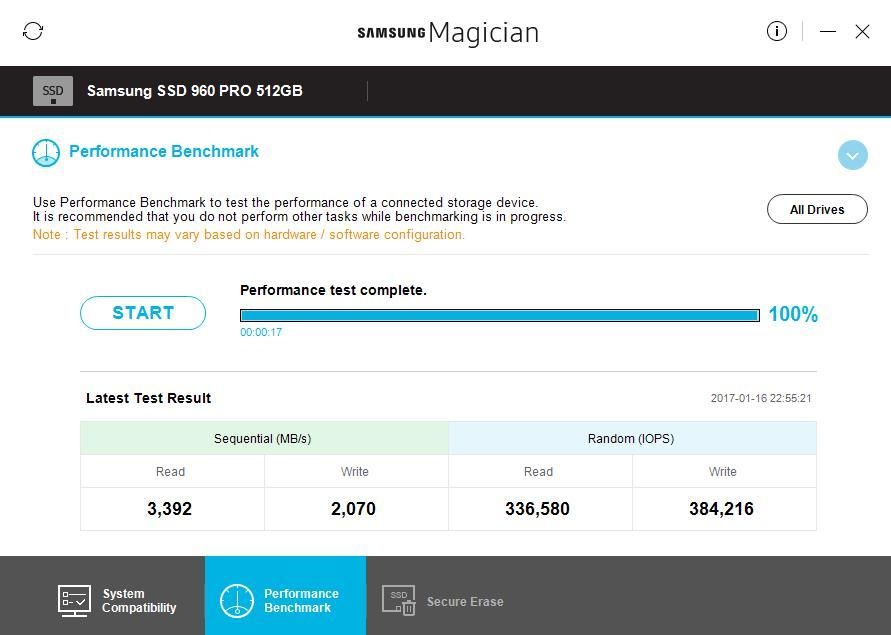Screen dimensions: 891x635
Task: Click the random read value 336,580
Action: point(538,509)
